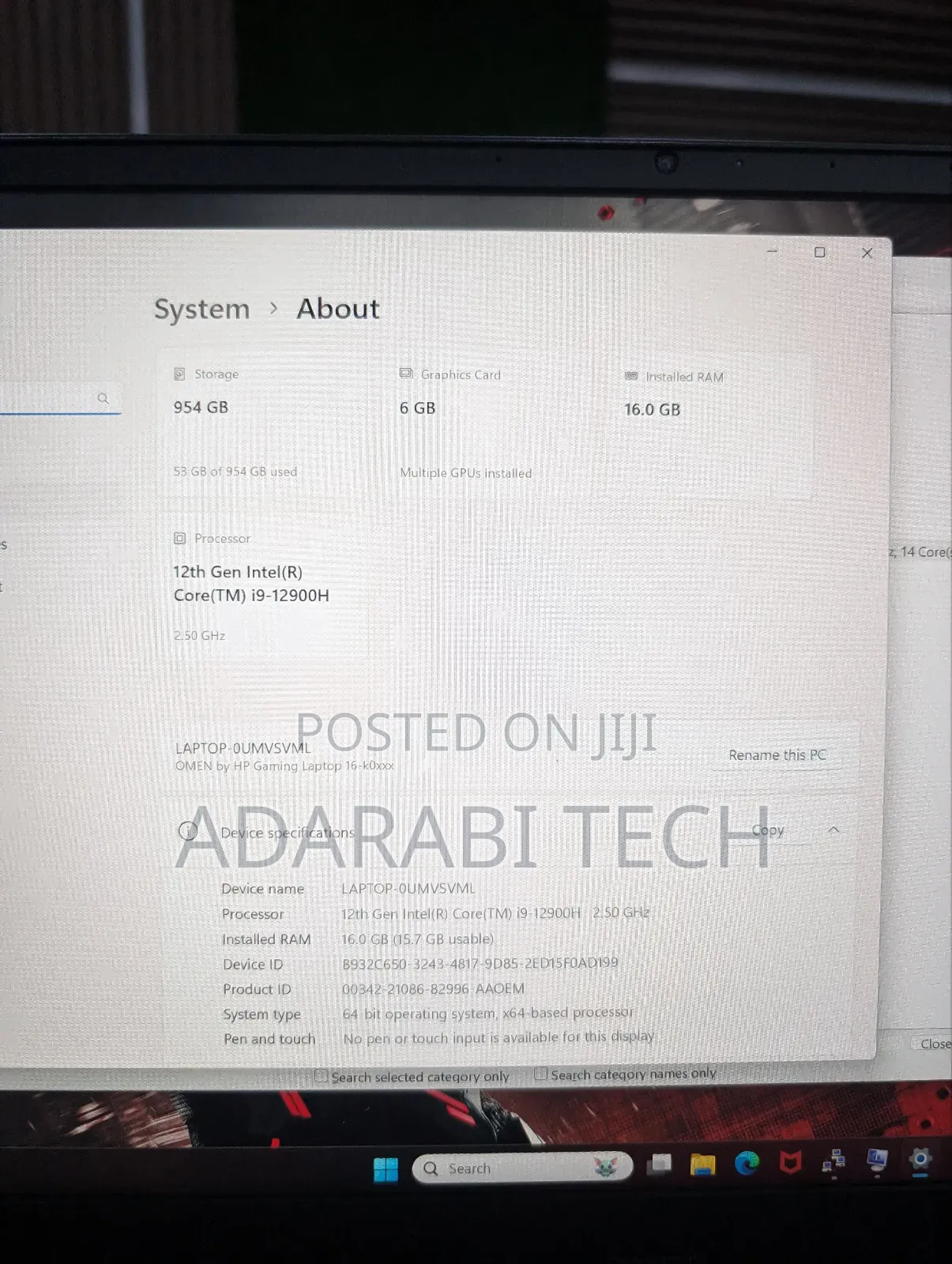
Task: Check Search category names only
Action: pos(540,1074)
